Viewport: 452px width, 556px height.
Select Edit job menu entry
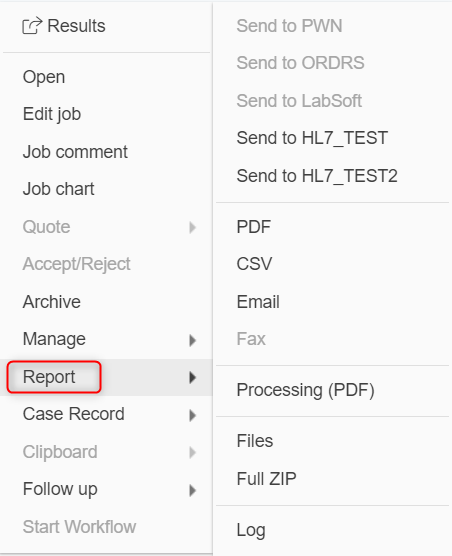pos(52,114)
